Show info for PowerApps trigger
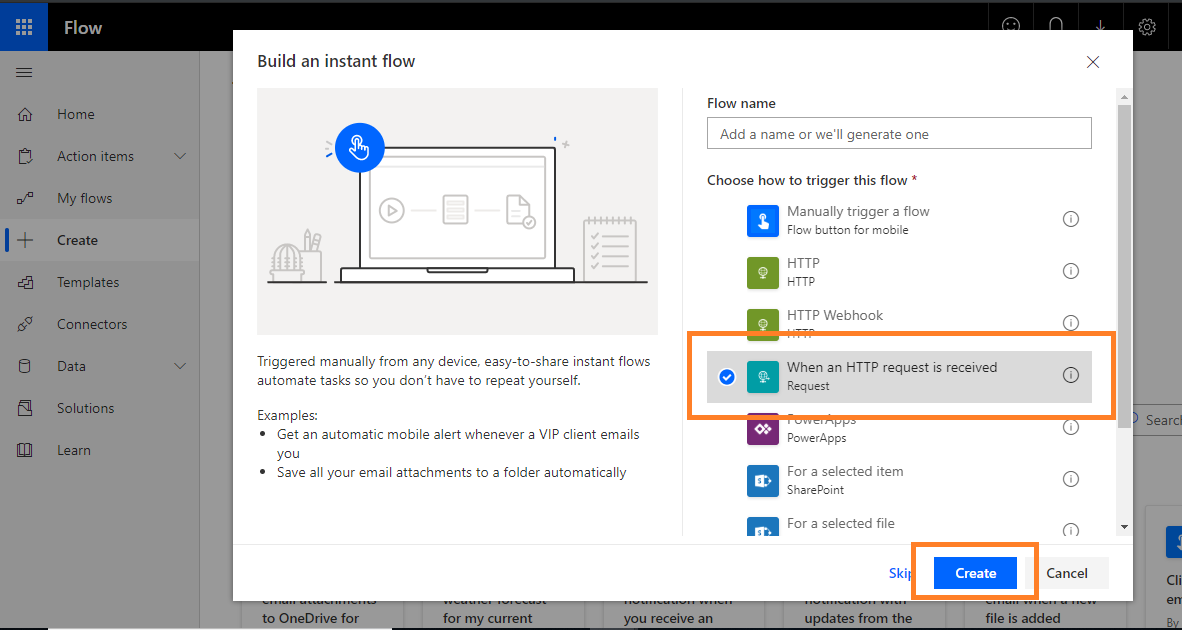1182x630 pixels. pos(1070,427)
